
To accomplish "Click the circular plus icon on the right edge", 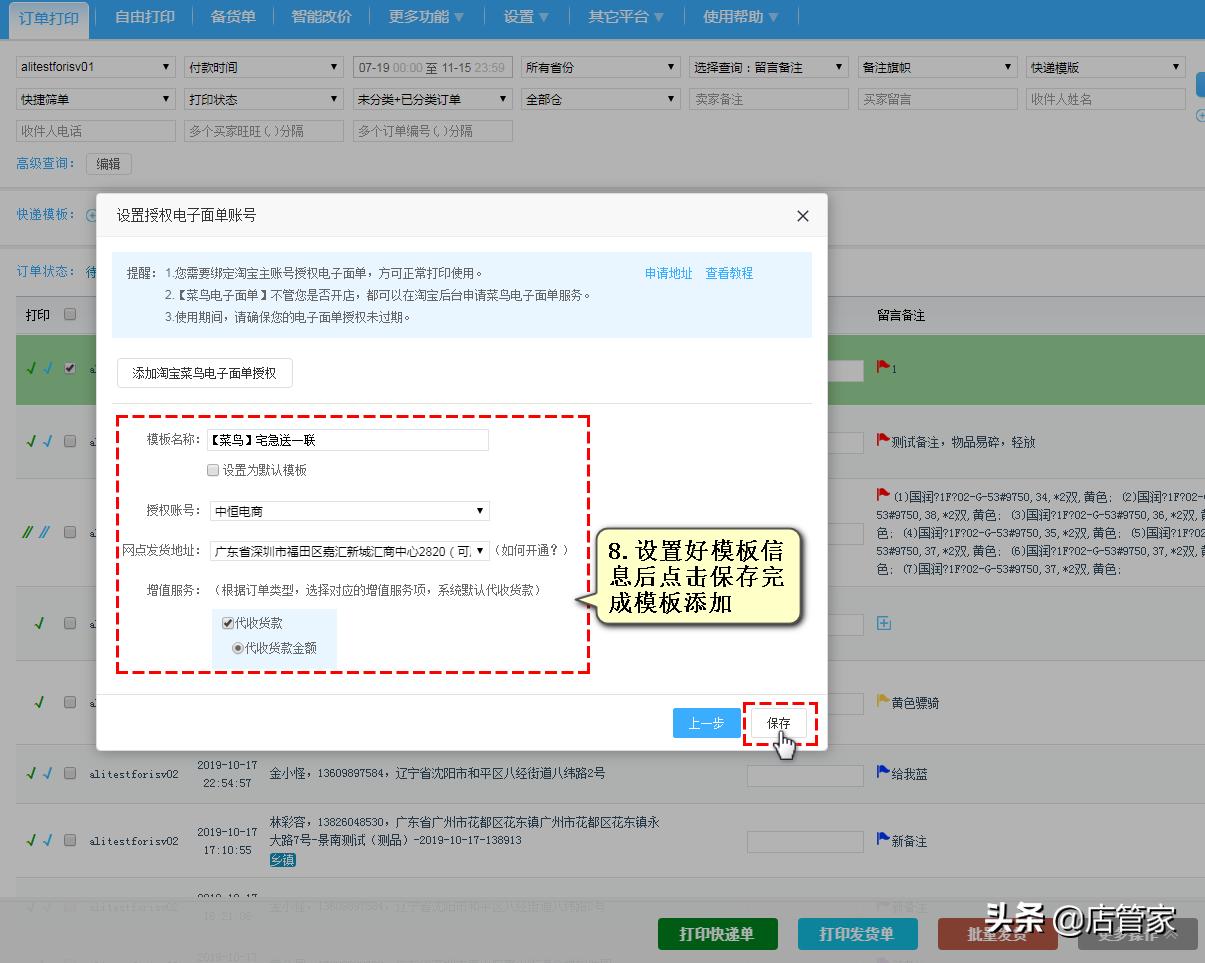I will point(1200,116).
